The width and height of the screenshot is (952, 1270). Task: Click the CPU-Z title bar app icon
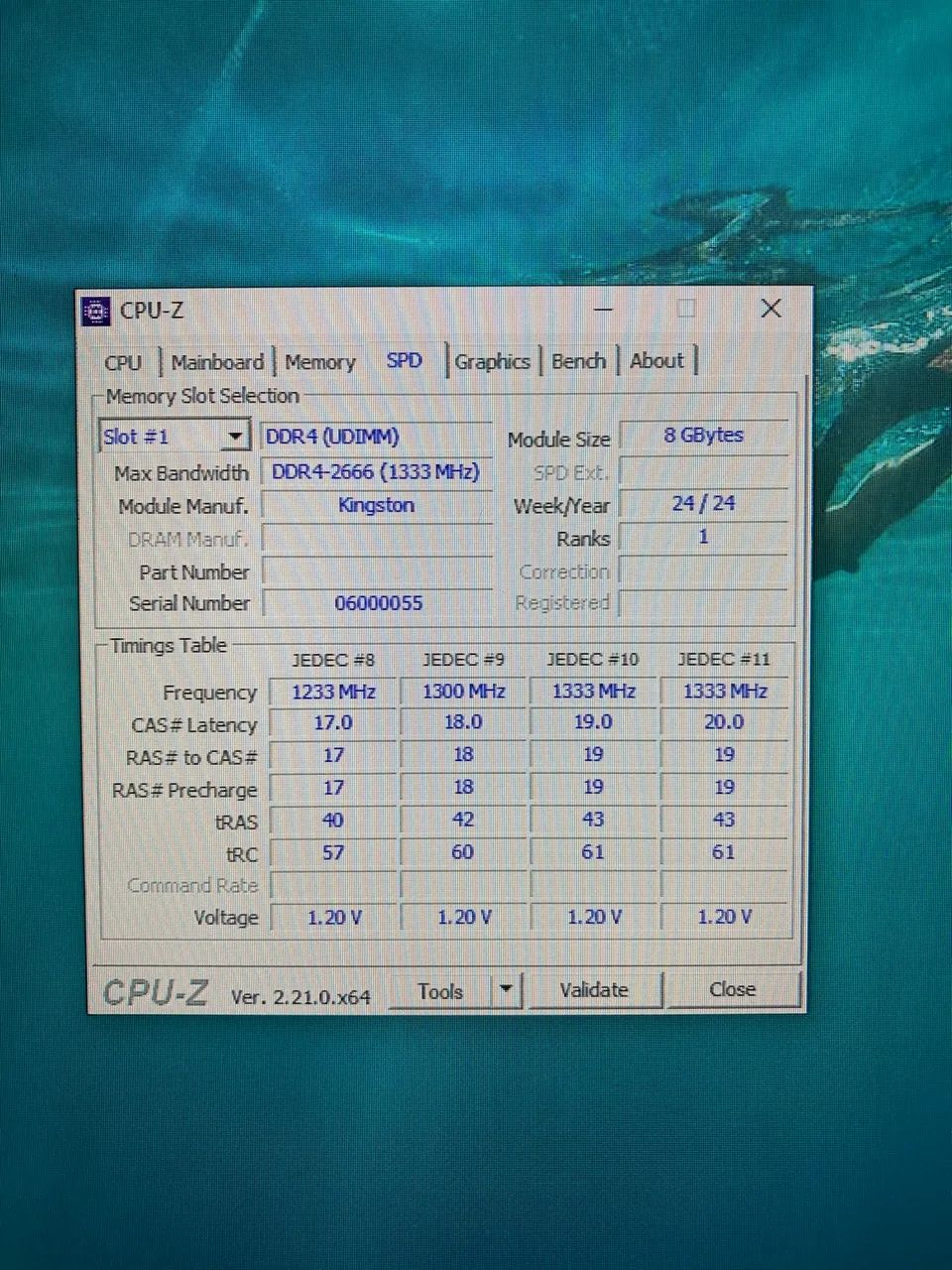tap(96, 311)
